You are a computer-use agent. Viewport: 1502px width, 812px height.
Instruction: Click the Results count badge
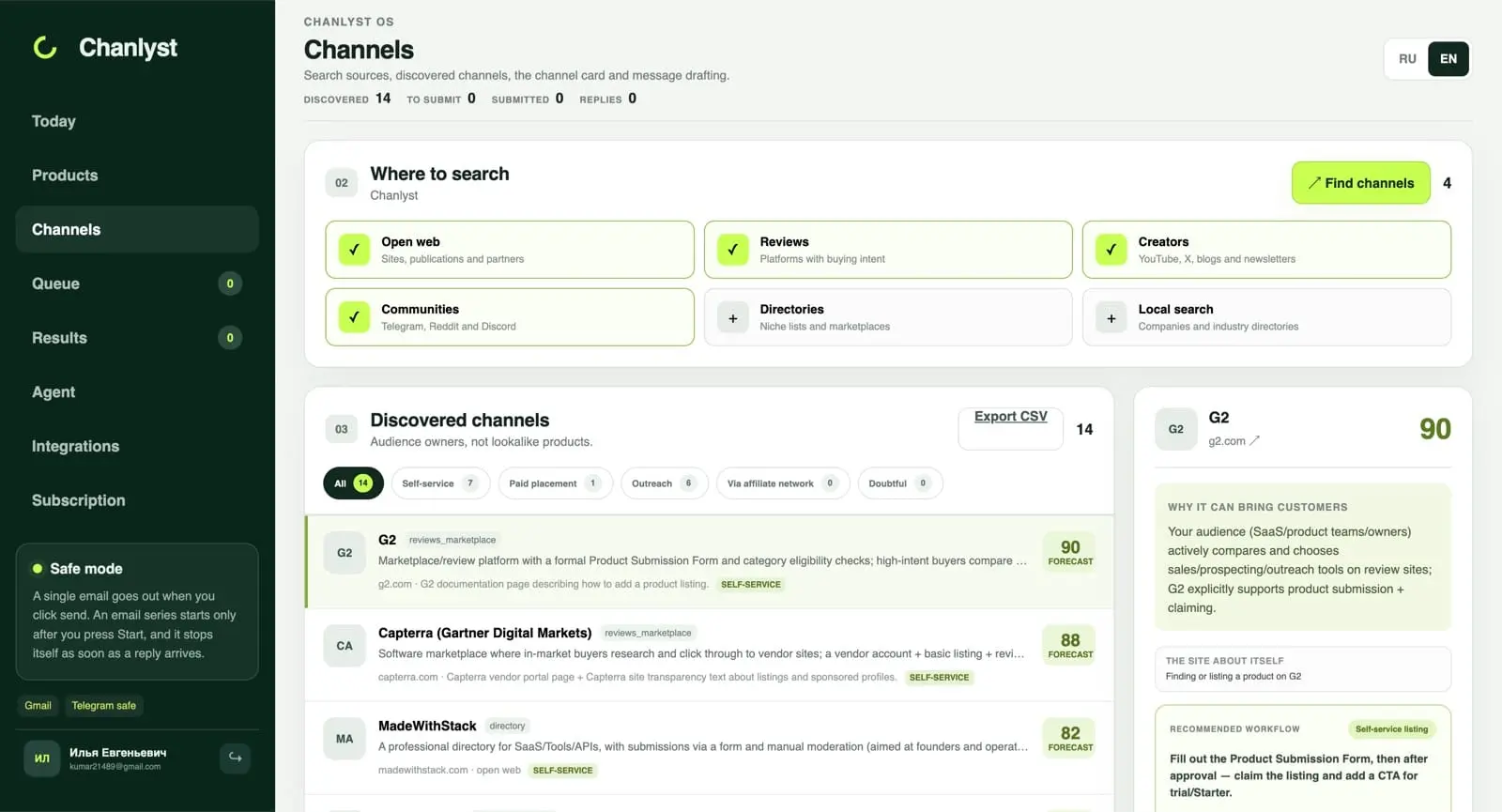click(230, 338)
